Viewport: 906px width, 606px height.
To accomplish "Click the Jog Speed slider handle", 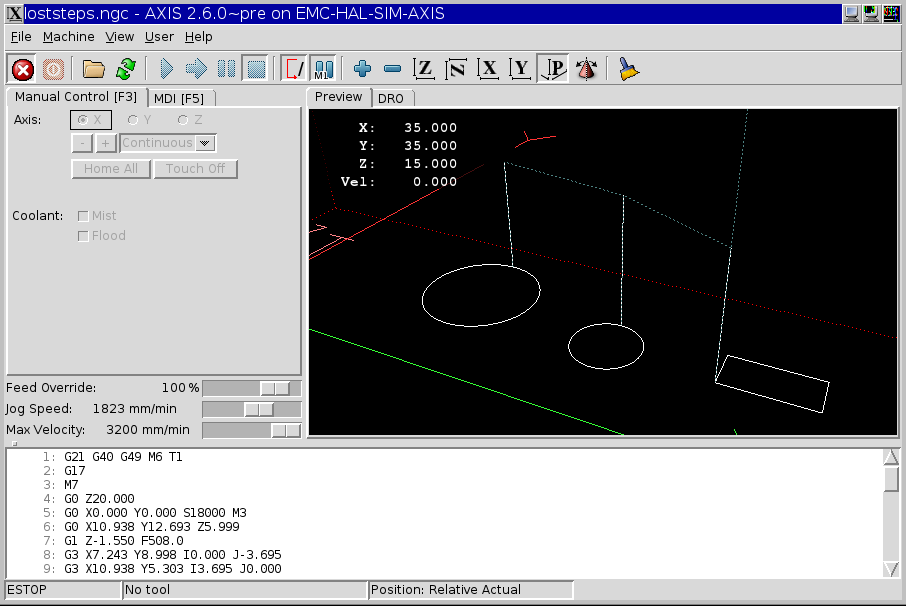I will pyautogui.click(x=259, y=410).
